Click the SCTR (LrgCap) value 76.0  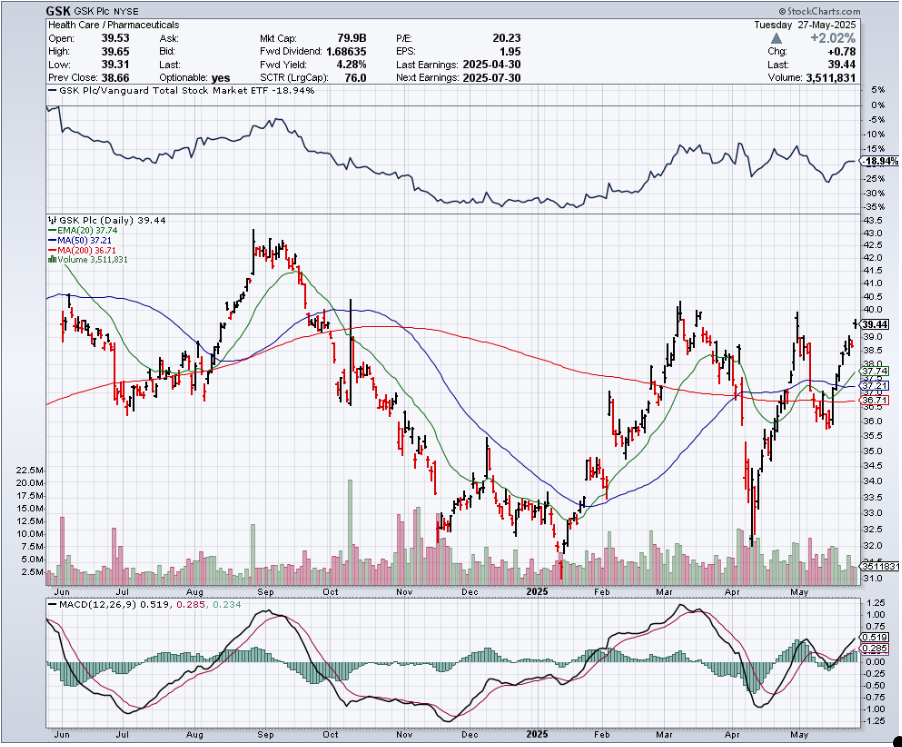(354, 78)
